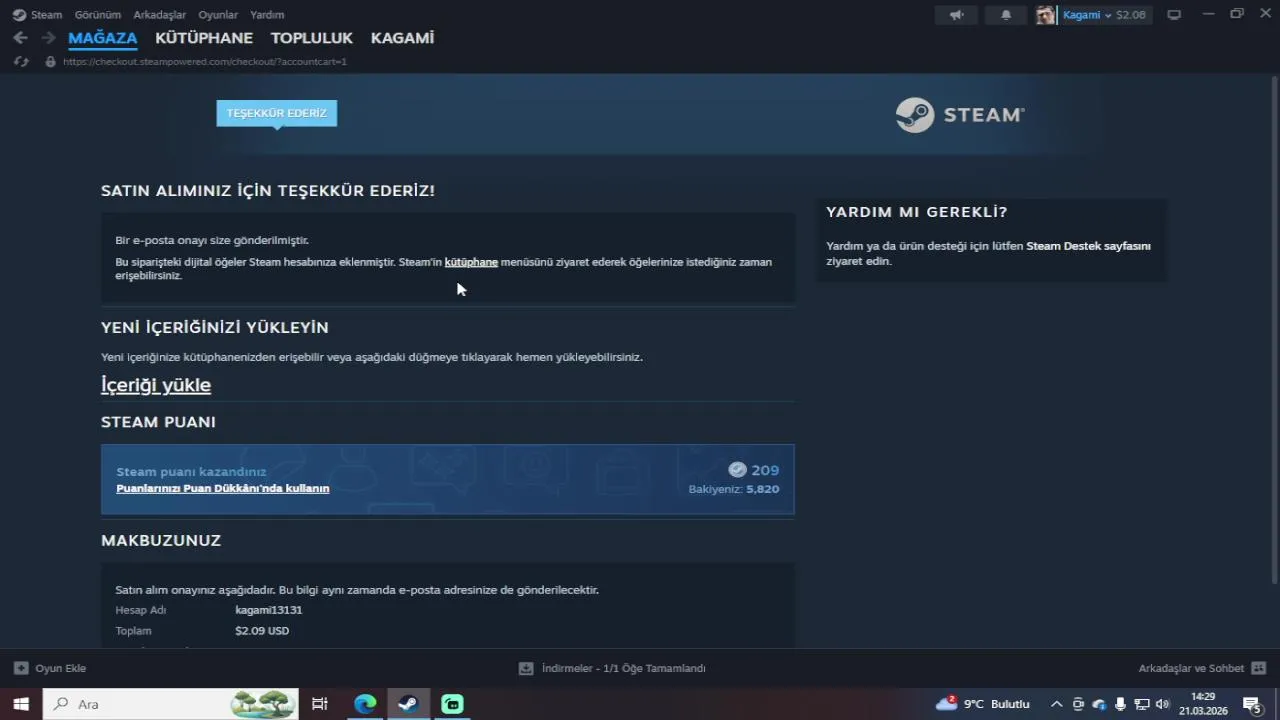Switch to the MAĞAZA tab
Image resolution: width=1280 pixels, height=720 pixels.
point(102,38)
